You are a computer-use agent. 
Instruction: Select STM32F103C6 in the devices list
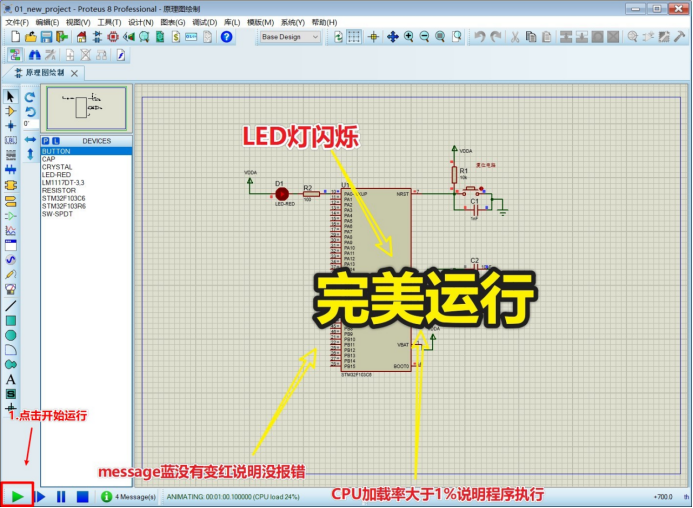[64, 198]
